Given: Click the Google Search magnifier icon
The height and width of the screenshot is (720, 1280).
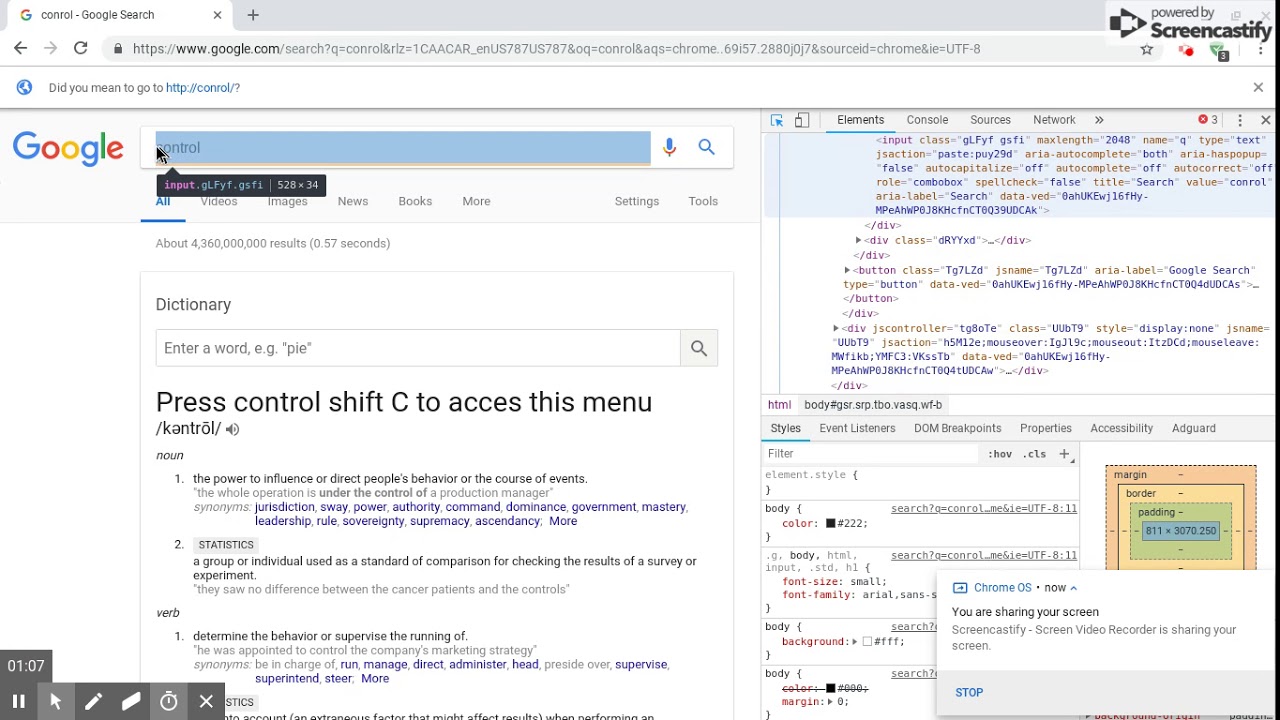Looking at the screenshot, I should pyautogui.click(x=707, y=147).
